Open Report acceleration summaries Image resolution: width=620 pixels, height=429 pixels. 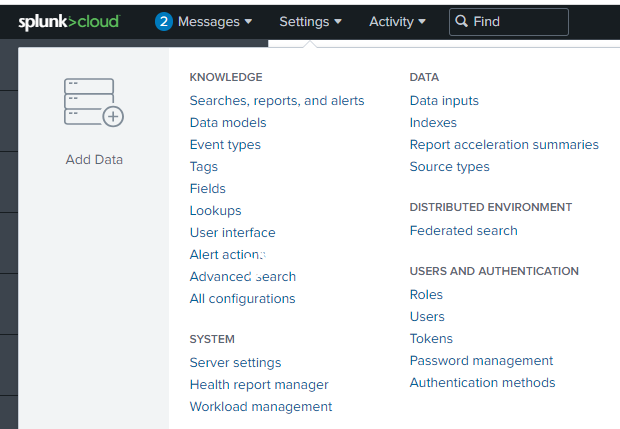tap(504, 145)
